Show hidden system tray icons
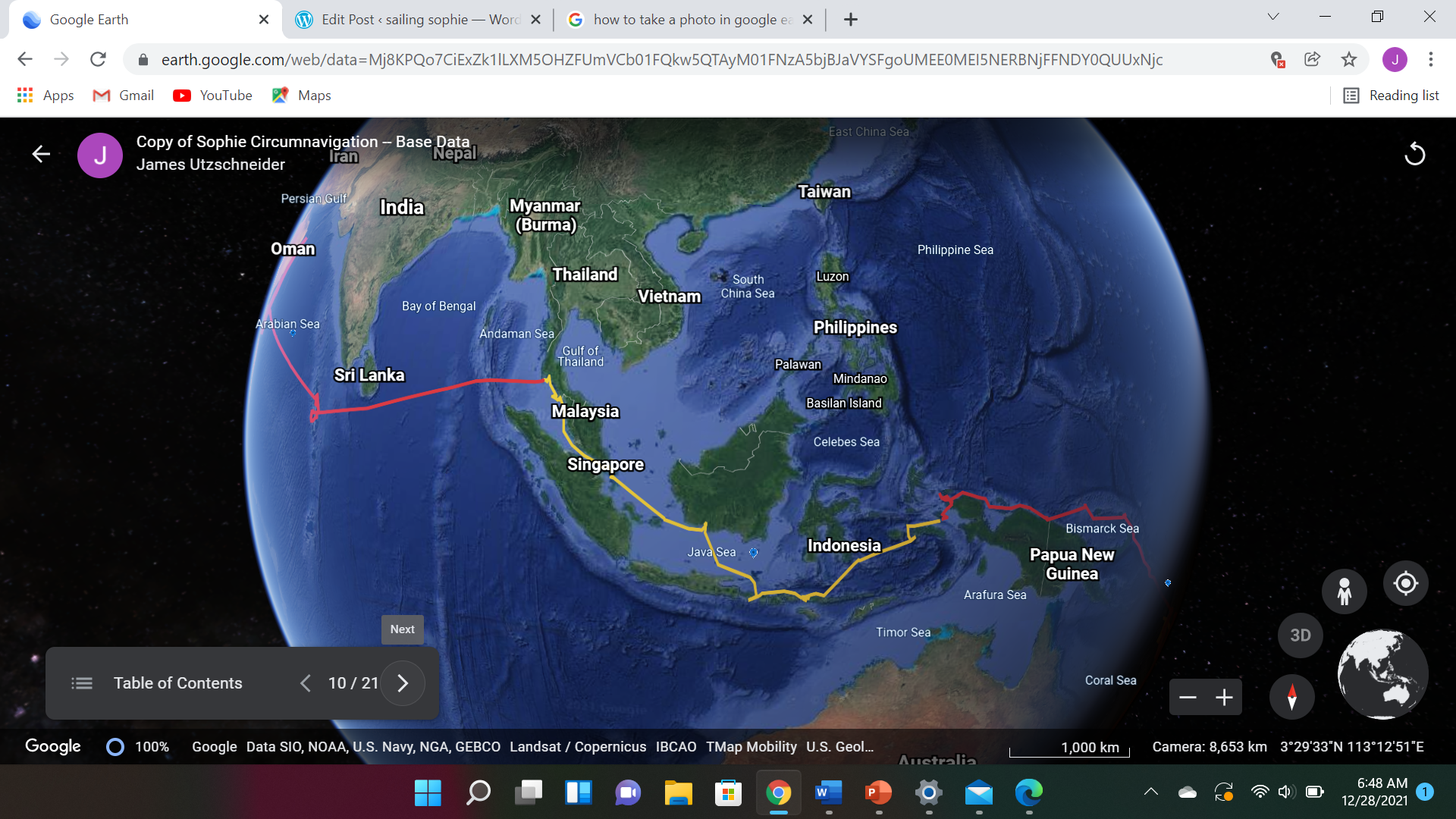The image size is (1456, 819). (1150, 792)
